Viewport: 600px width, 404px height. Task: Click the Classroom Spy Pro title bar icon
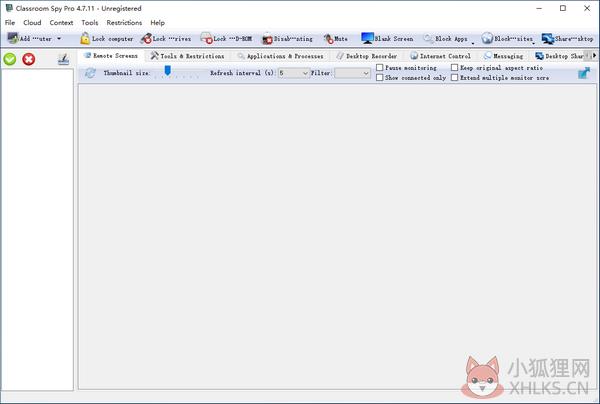(9, 8)
